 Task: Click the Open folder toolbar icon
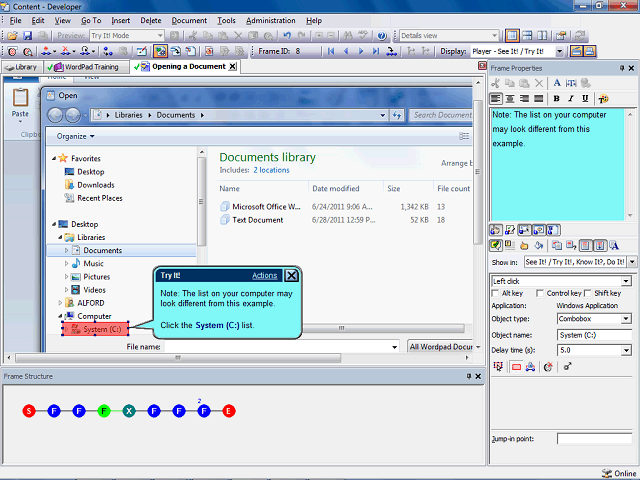12,36
